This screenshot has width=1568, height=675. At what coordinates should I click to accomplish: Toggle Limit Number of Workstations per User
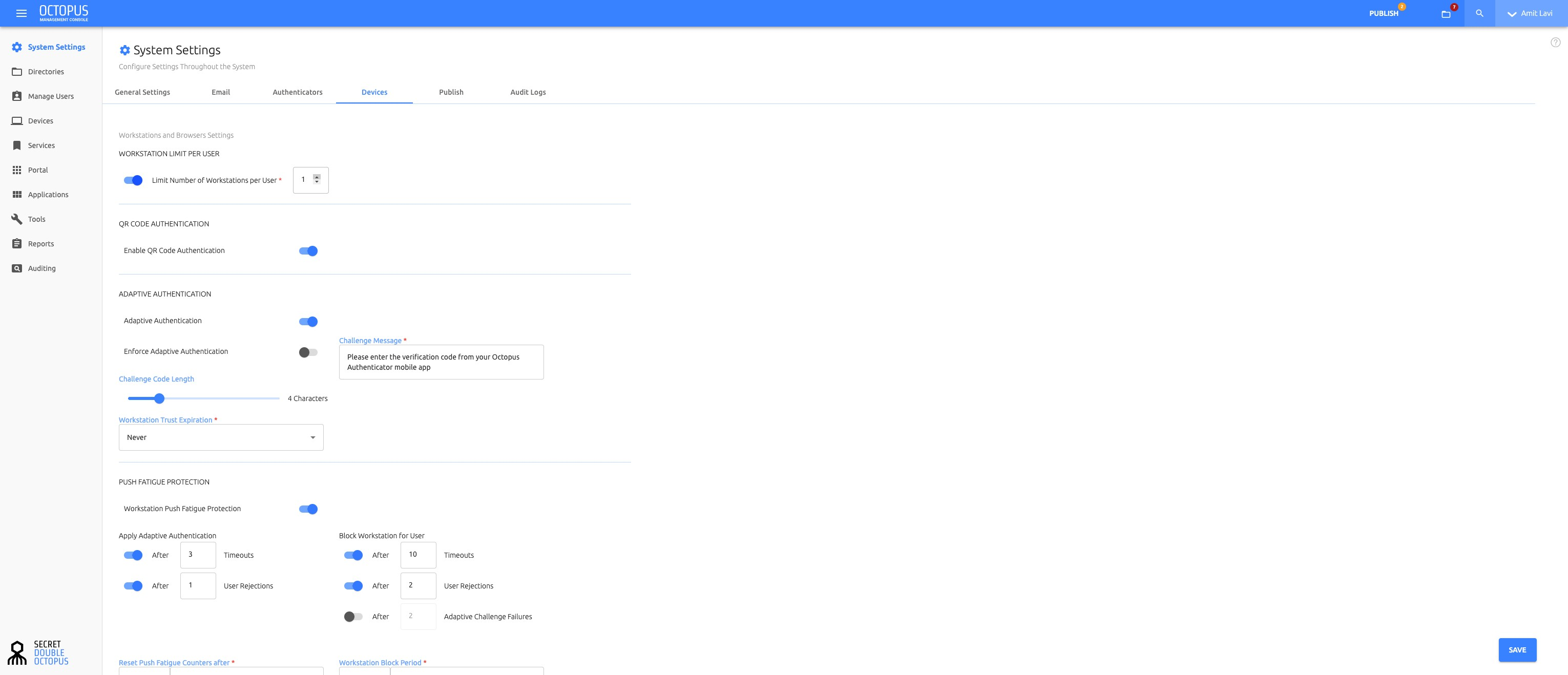point(133,181)
